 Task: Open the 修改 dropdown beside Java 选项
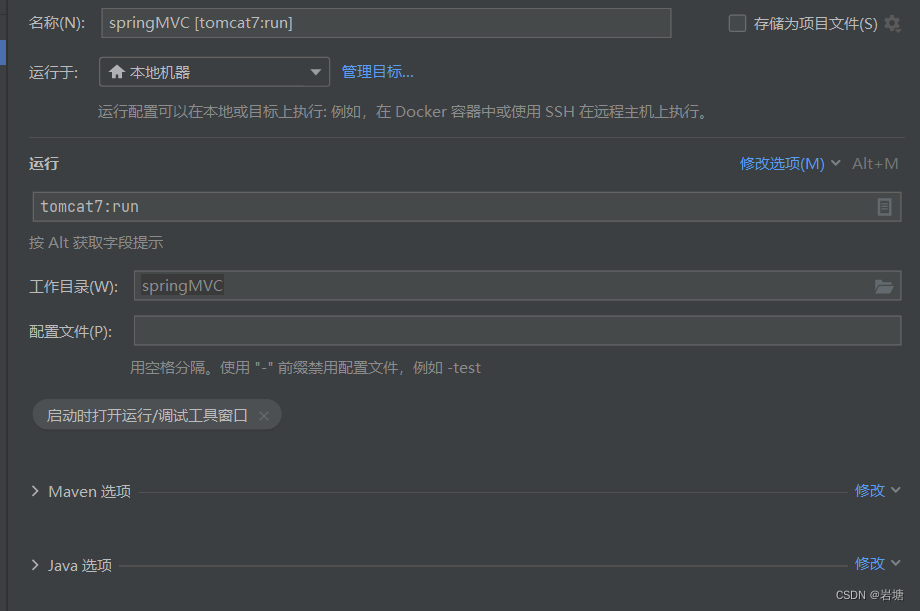(x=871, y=564)
